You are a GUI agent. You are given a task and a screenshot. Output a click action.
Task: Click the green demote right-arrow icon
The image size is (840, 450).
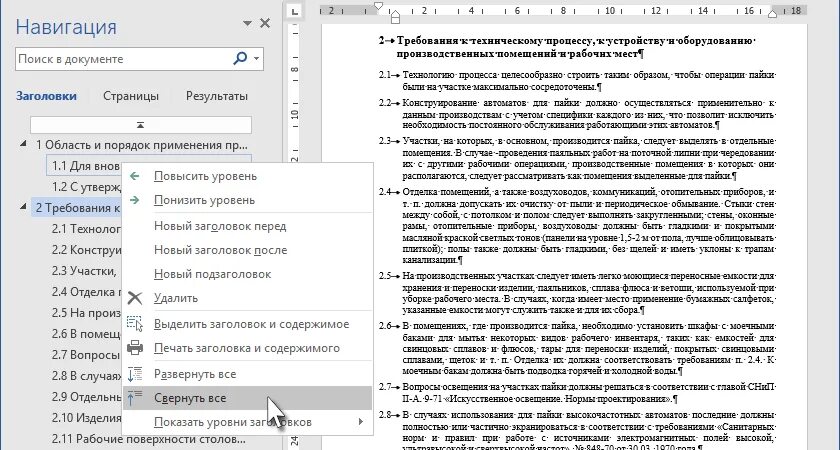134,200
